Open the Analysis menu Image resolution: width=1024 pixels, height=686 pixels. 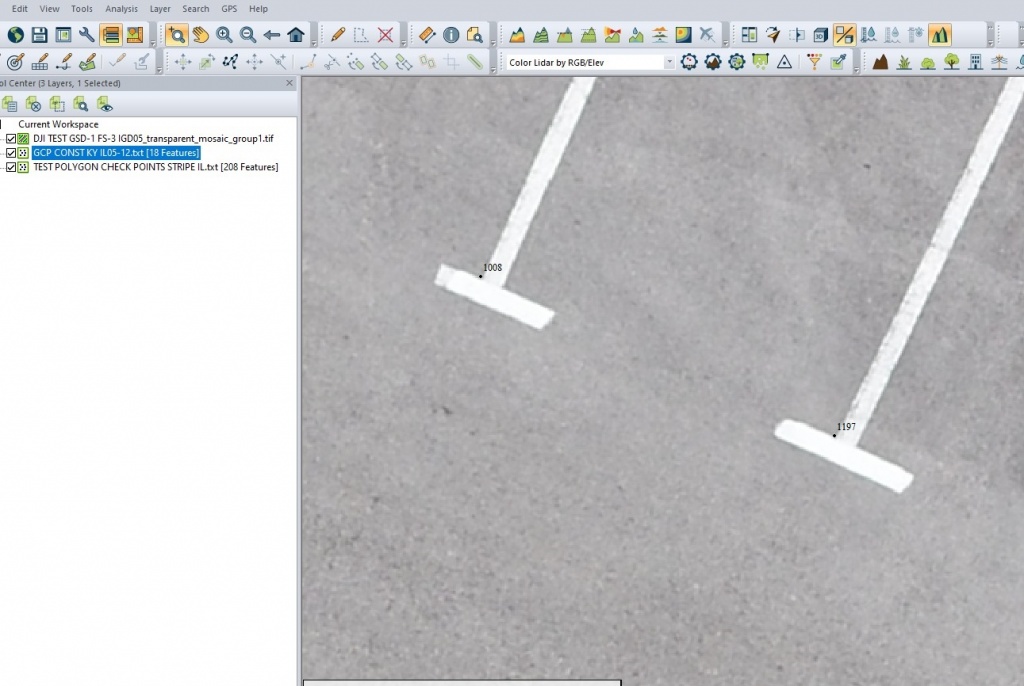121,8
